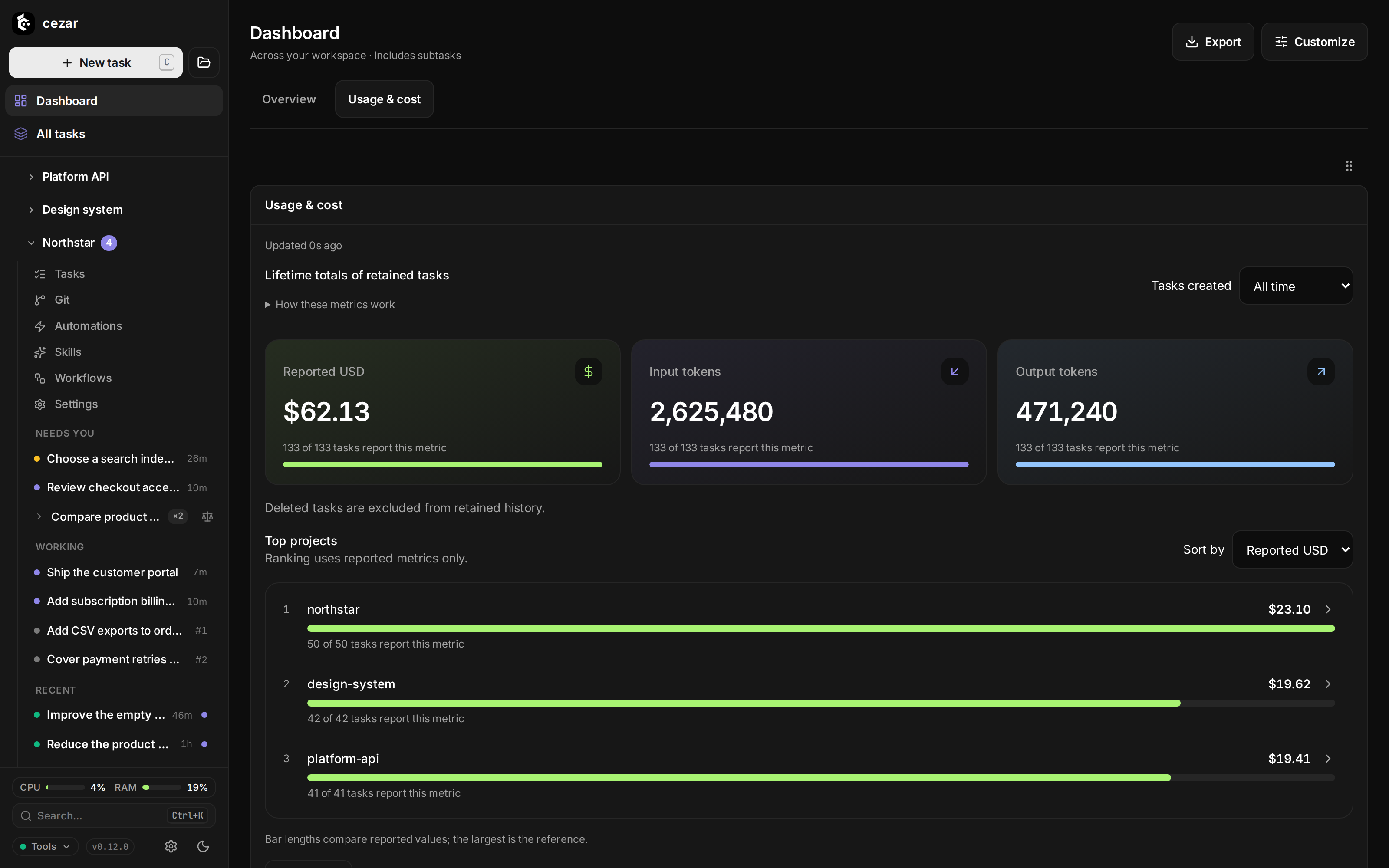Click the Customize button
This screenshot has width=1389, height=868.
click(1314, 42)
